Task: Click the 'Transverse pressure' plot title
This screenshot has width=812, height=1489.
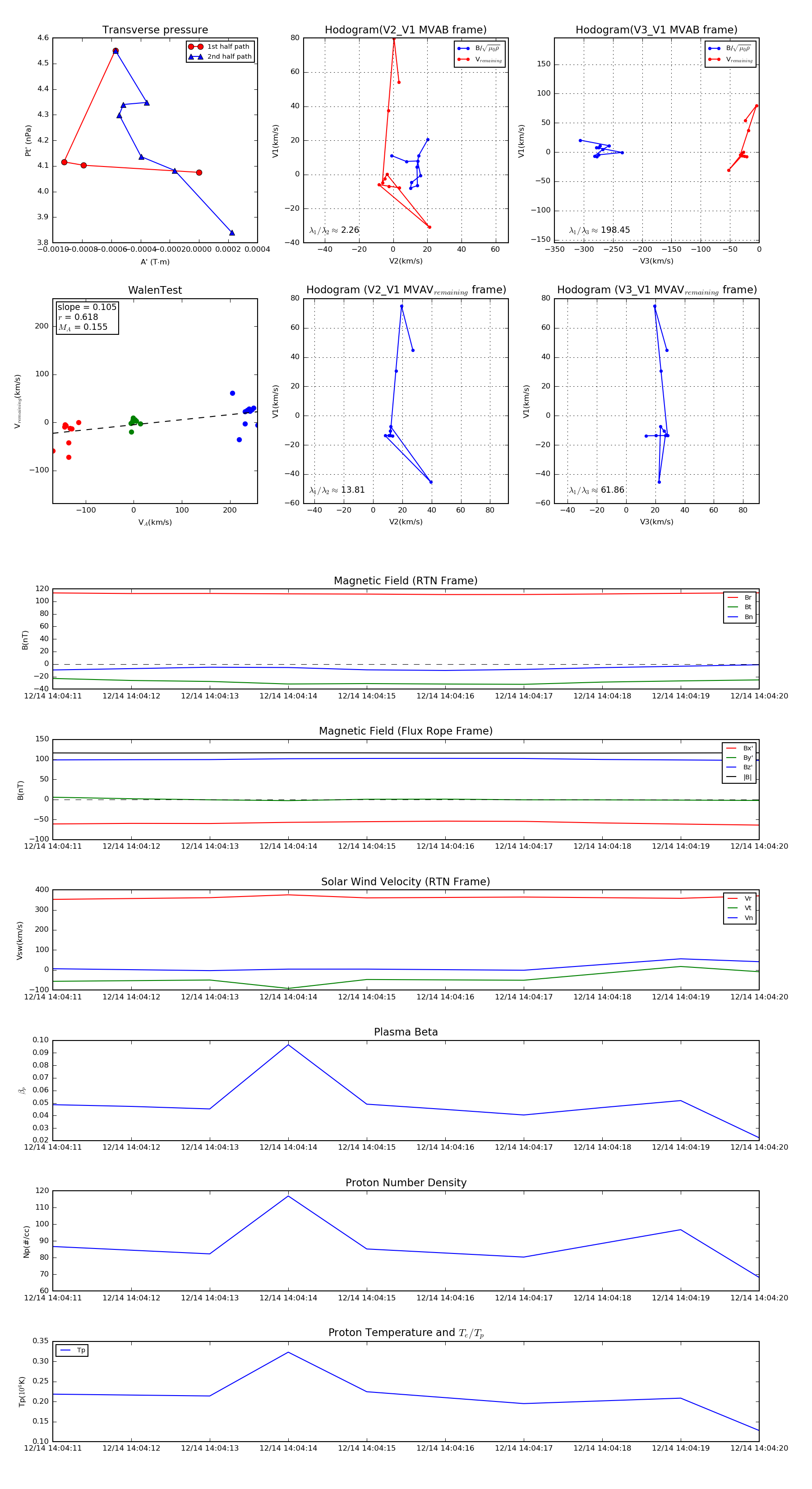Action: (x=155, y=30)
